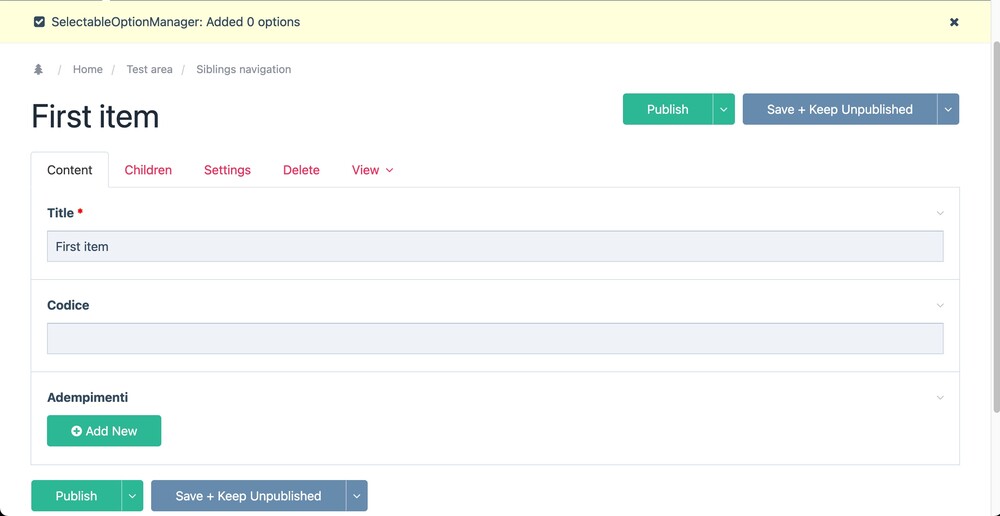Open Test area breadcrumb link
The image size is (1000, 516).
[149, 70]
